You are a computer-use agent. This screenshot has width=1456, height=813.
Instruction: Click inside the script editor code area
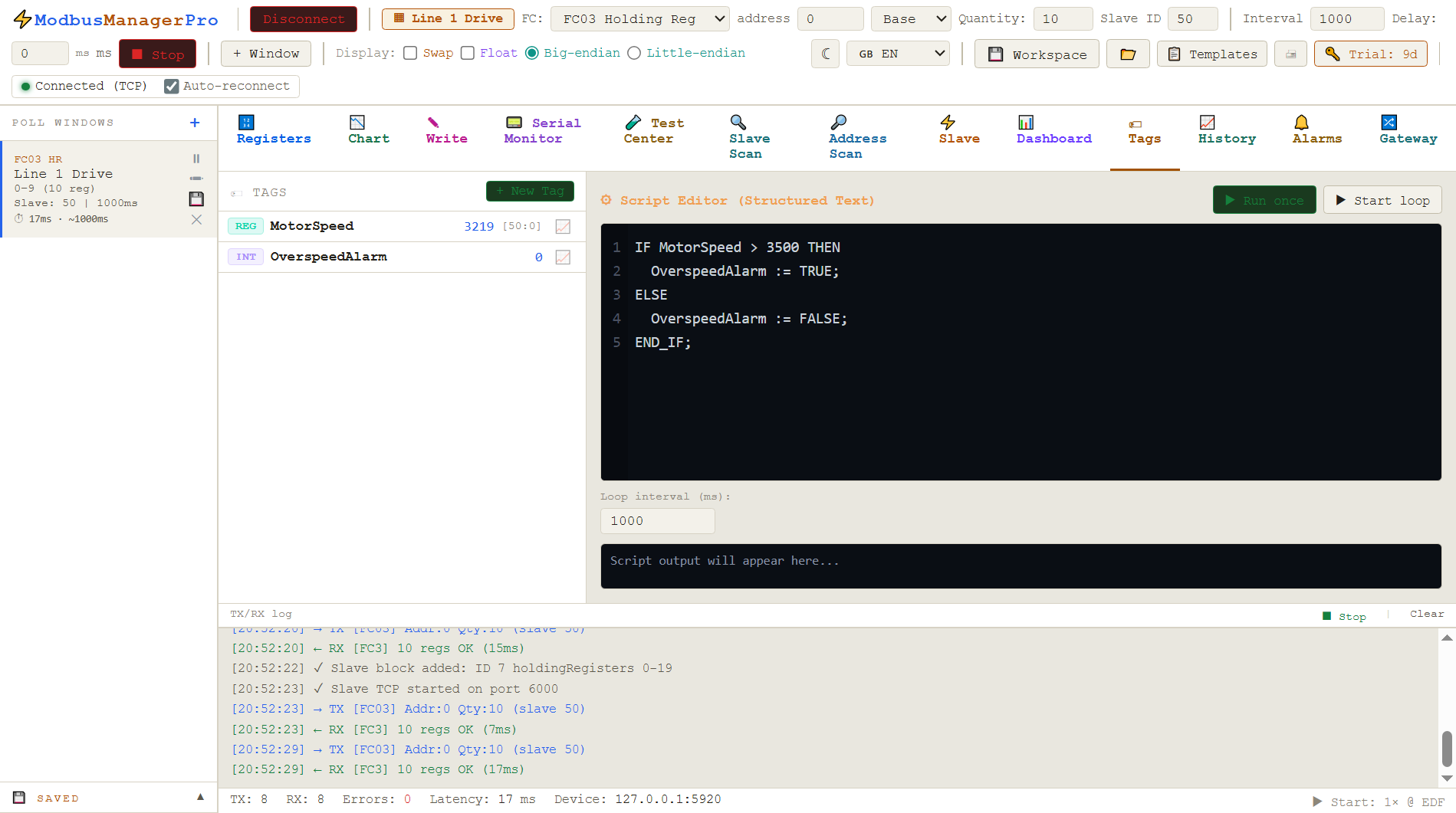[x=1021, y=352]
